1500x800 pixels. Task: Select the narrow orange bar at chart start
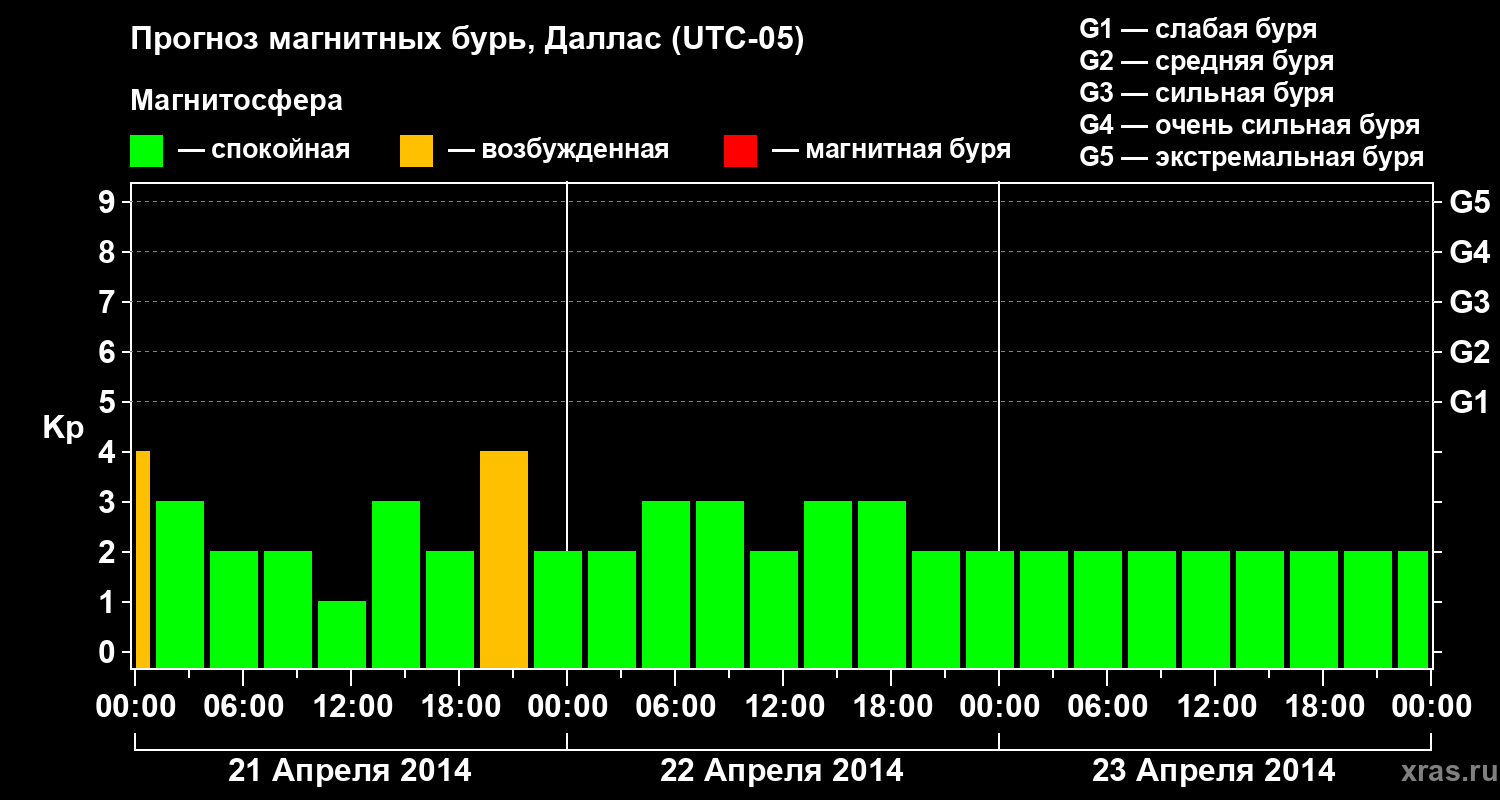[143, 560]
